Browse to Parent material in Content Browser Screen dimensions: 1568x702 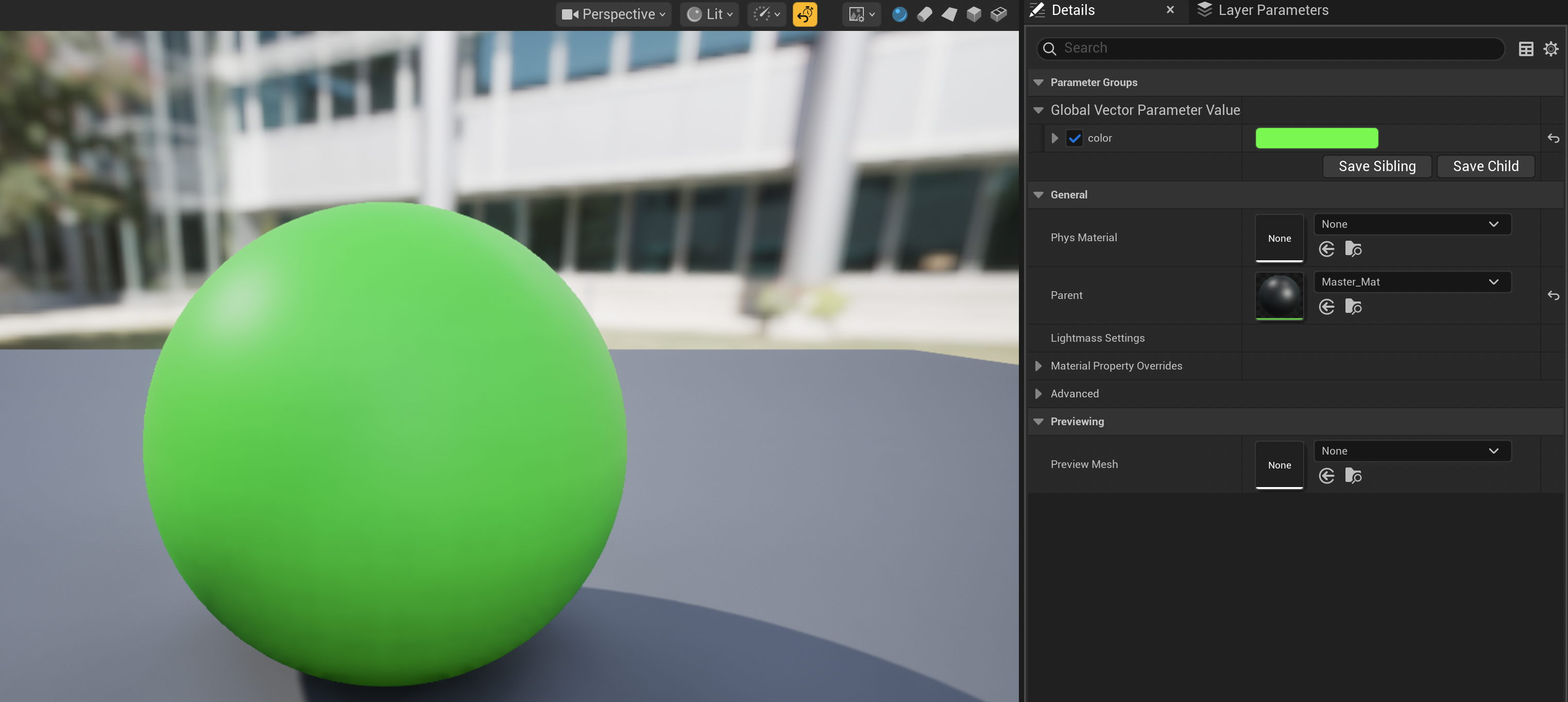1353,307
